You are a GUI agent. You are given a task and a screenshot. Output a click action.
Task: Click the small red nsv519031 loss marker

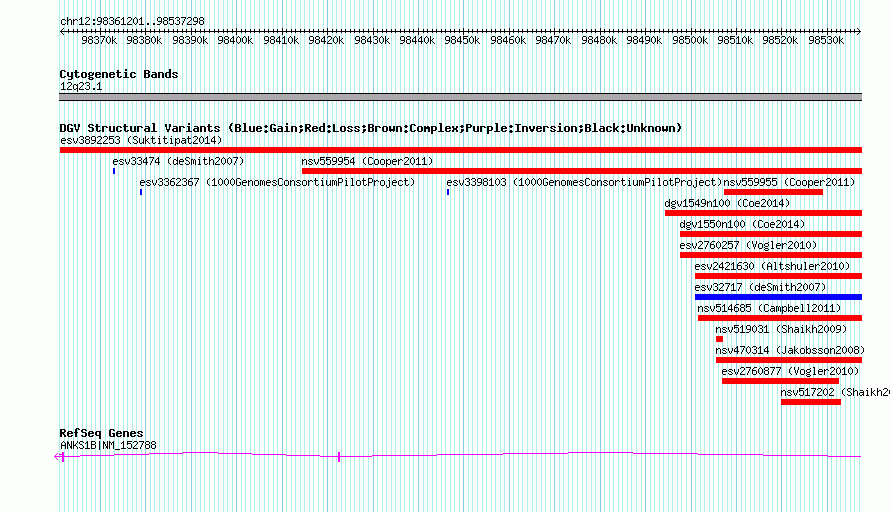719,339
